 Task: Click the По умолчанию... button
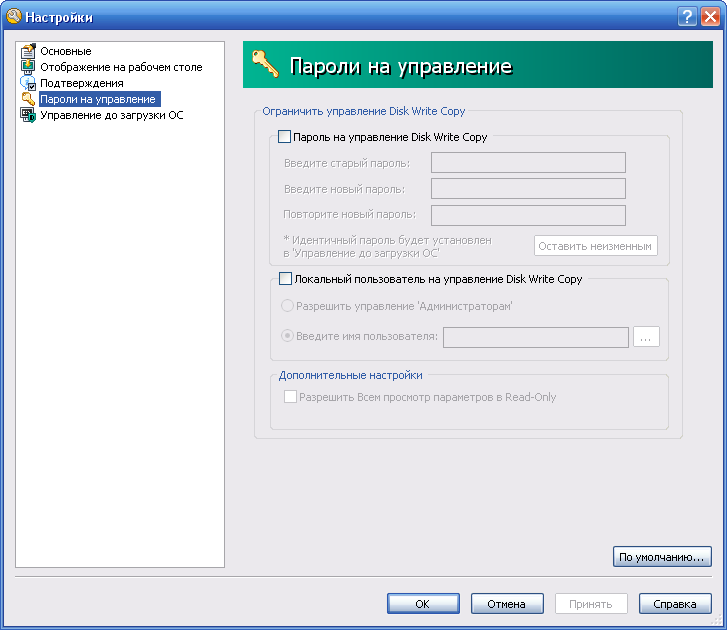pos(662,557)
